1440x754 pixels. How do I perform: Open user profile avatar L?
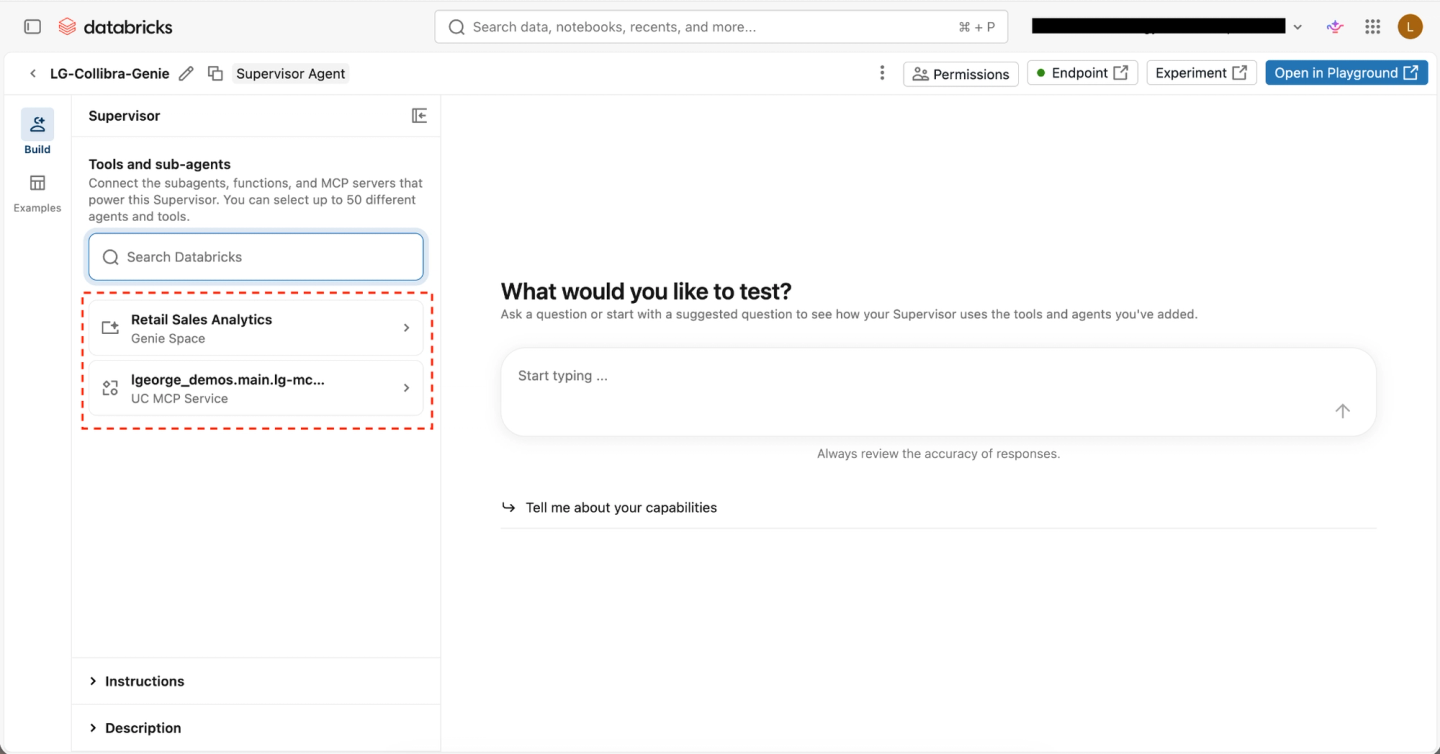point(1410,27)
